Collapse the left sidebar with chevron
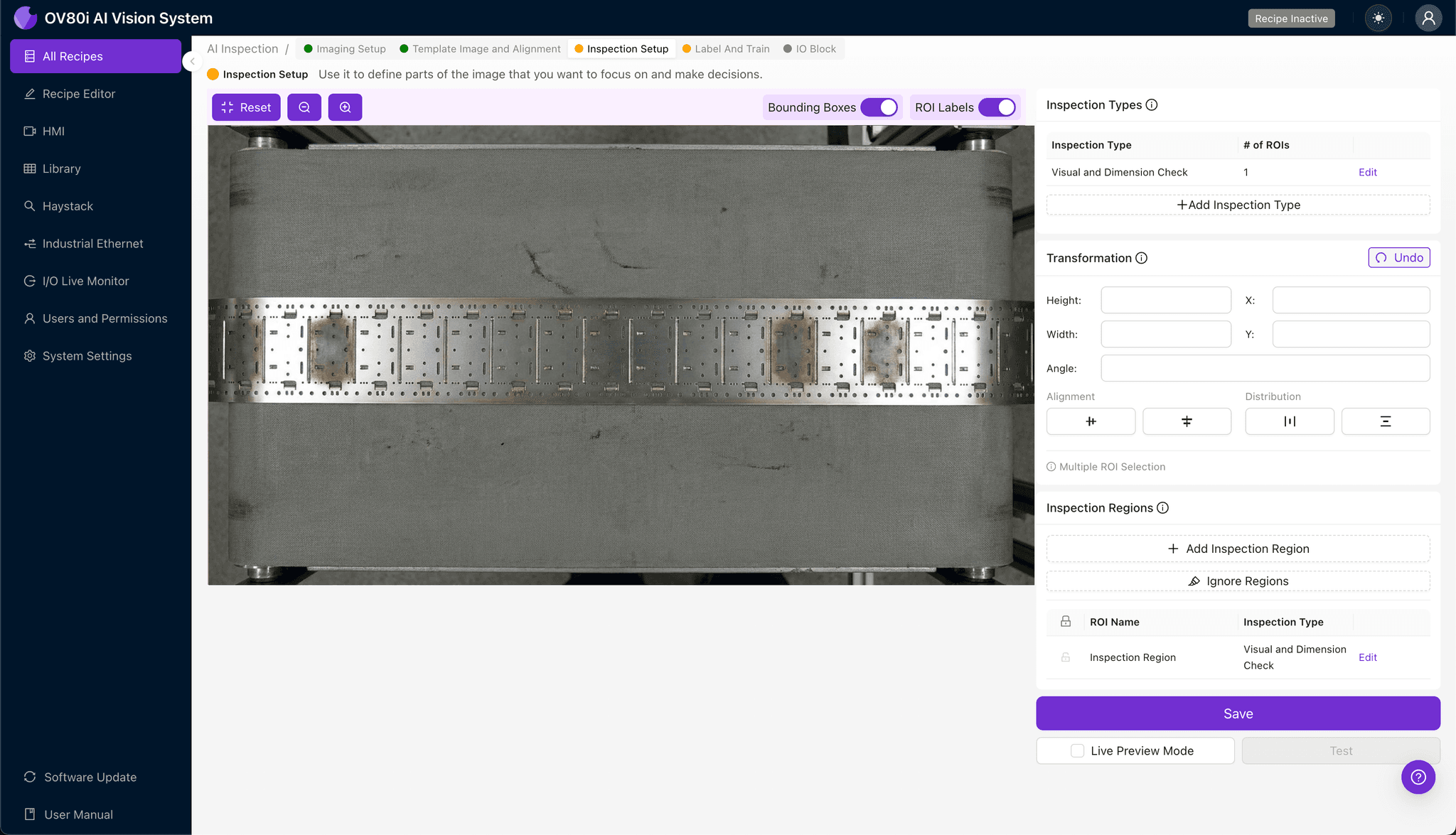1456x835 pixels. tap(192, 61)
